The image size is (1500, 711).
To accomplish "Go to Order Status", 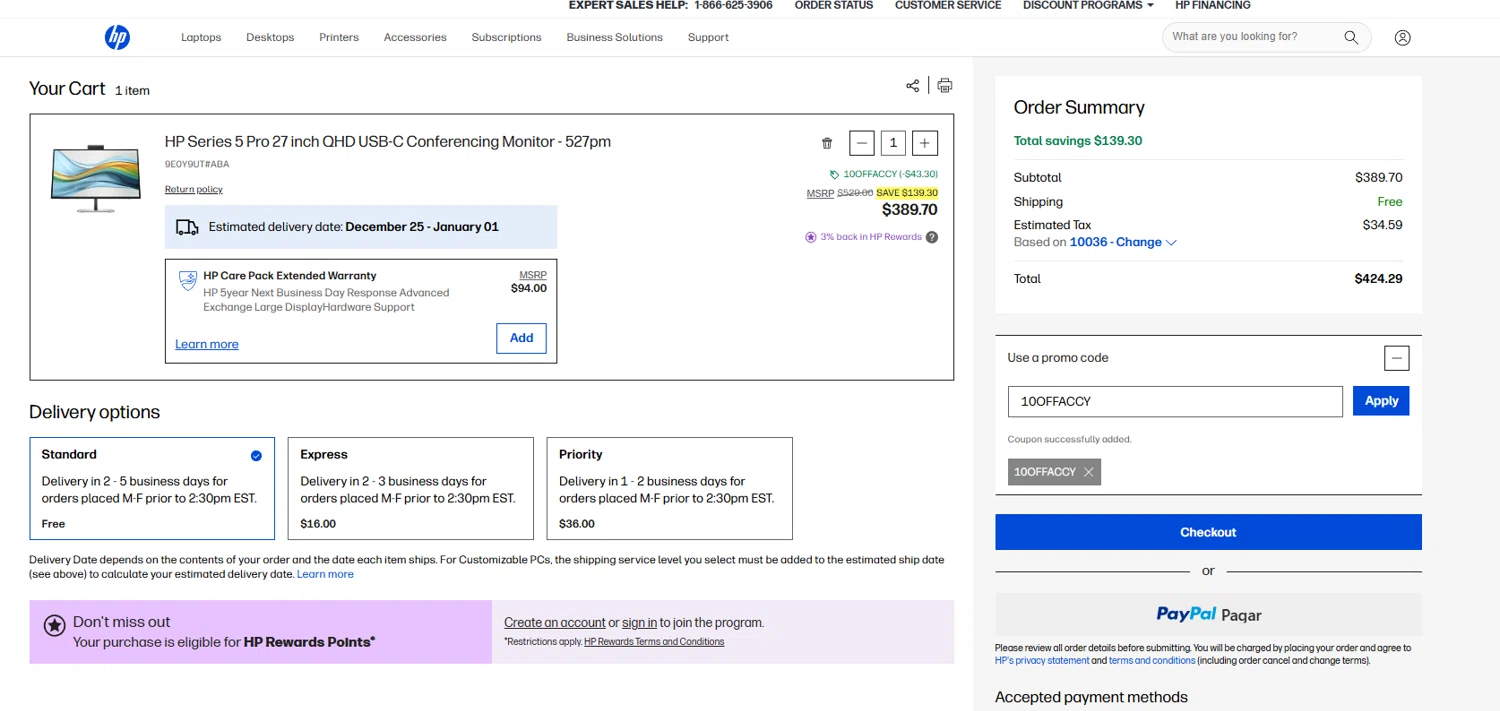I will coord(834,5).
